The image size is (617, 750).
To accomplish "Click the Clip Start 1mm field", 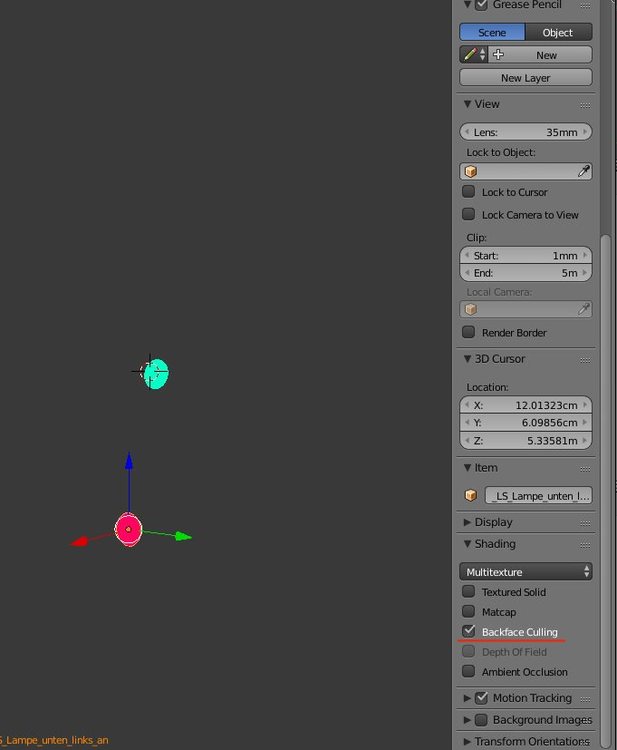I will click(526, 255).
